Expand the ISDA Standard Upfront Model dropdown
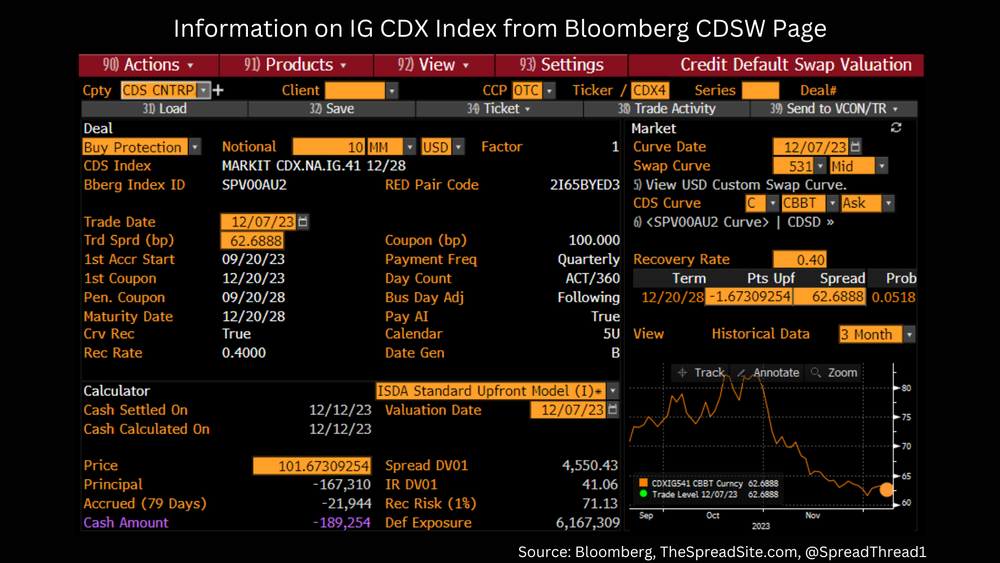 pos(612,391)
